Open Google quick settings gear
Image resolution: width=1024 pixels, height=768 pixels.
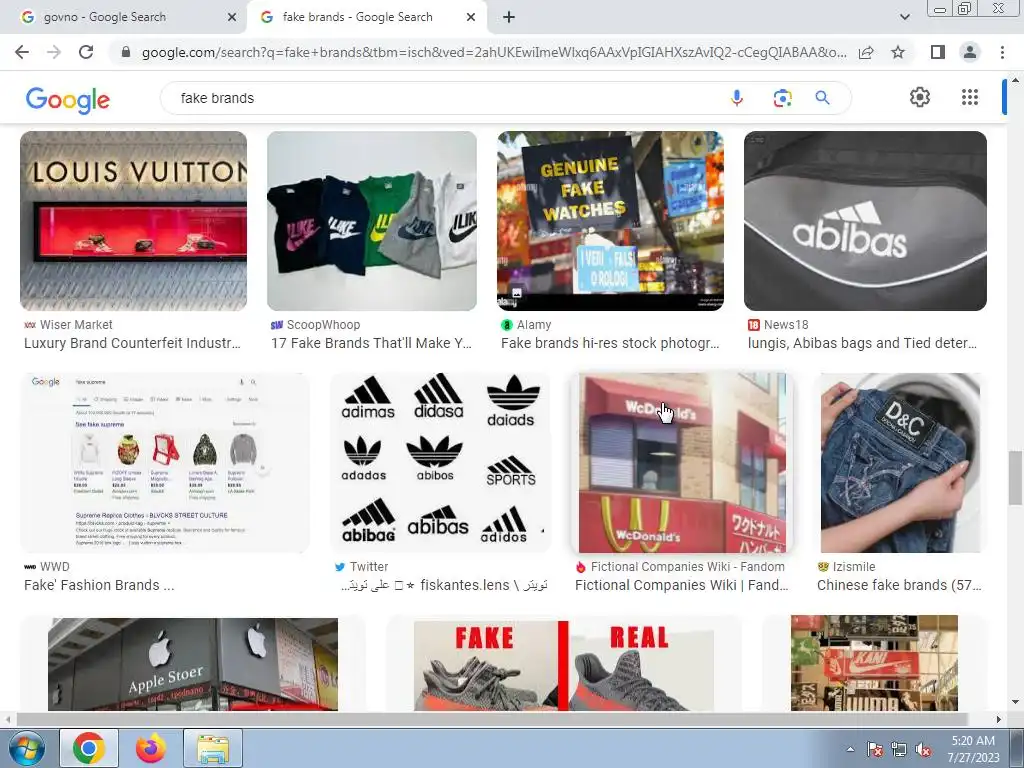point(920,97)
